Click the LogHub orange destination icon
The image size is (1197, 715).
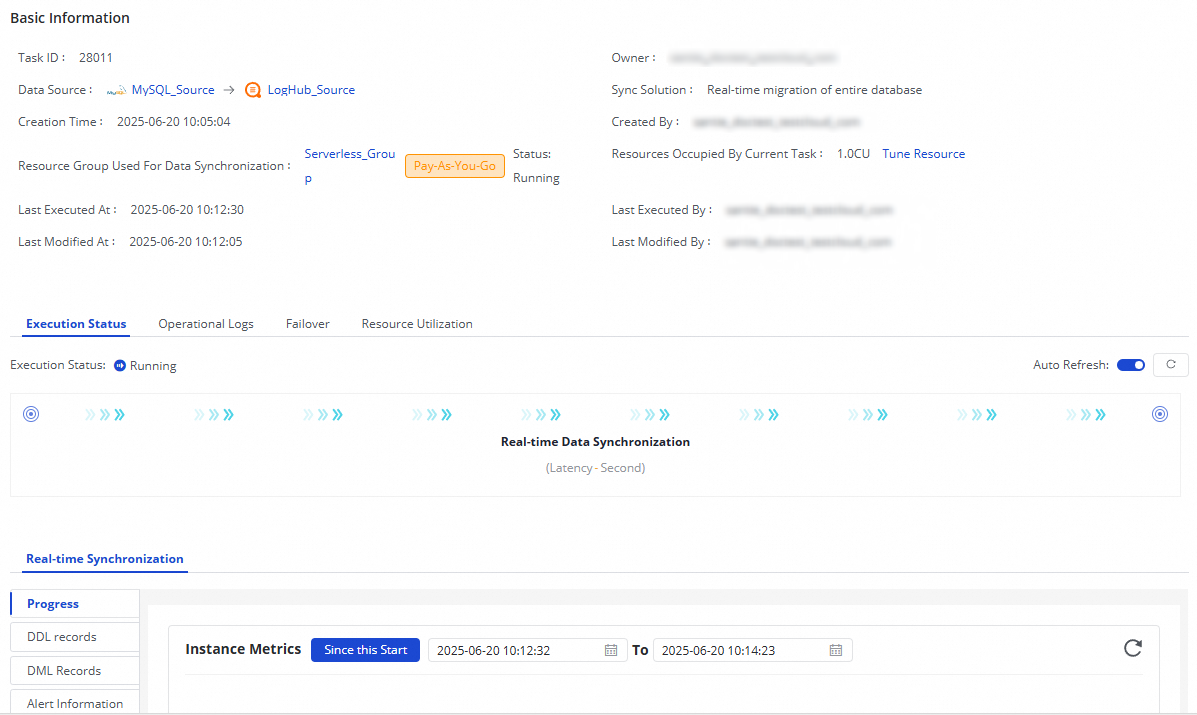(253, 90)
